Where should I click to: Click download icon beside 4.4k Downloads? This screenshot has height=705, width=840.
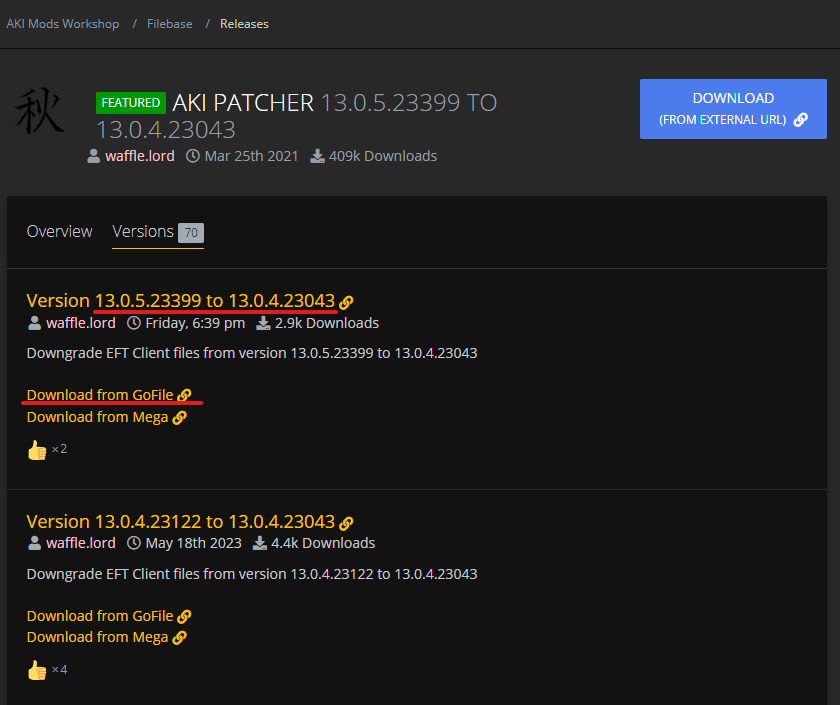(260, 543)
